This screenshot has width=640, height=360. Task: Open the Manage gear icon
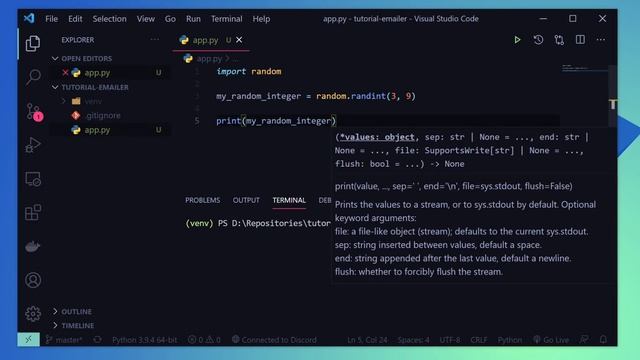[33, 313]
